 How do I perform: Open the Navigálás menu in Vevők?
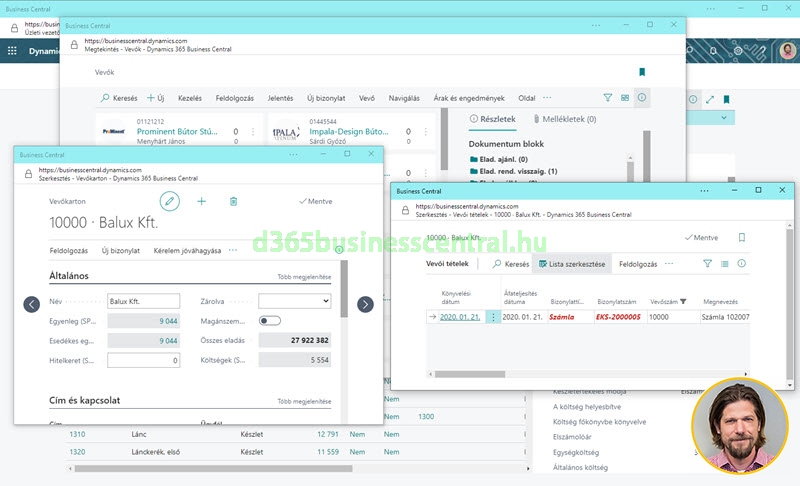tap(404, 98)
